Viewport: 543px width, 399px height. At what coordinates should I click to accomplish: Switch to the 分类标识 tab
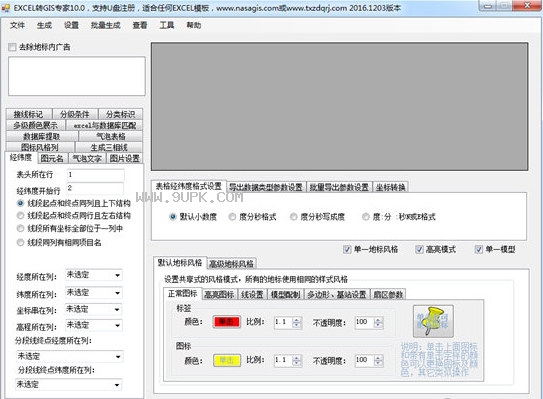click(x=120, y=114)
